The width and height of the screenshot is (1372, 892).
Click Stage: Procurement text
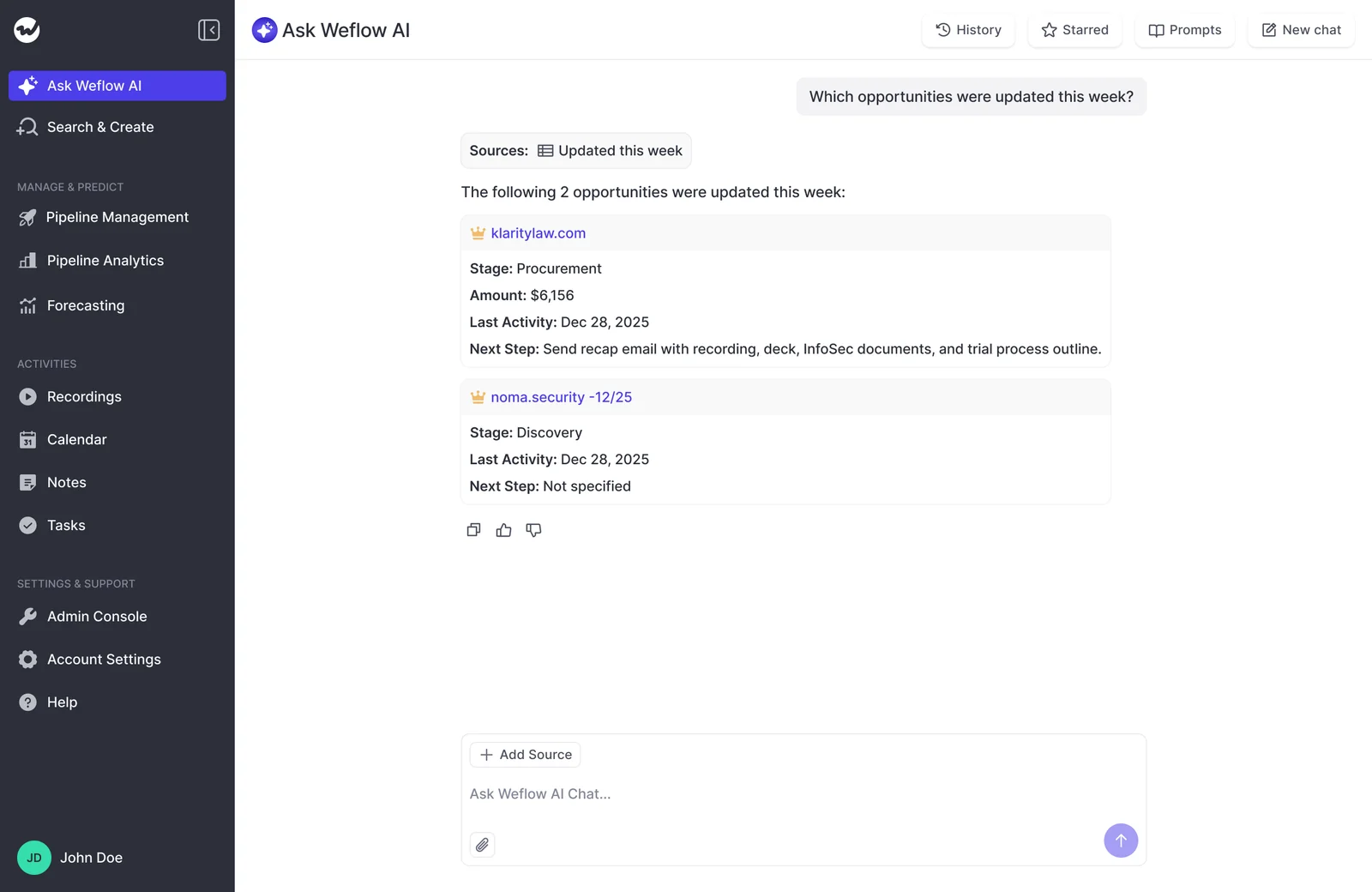click(535, 268)
